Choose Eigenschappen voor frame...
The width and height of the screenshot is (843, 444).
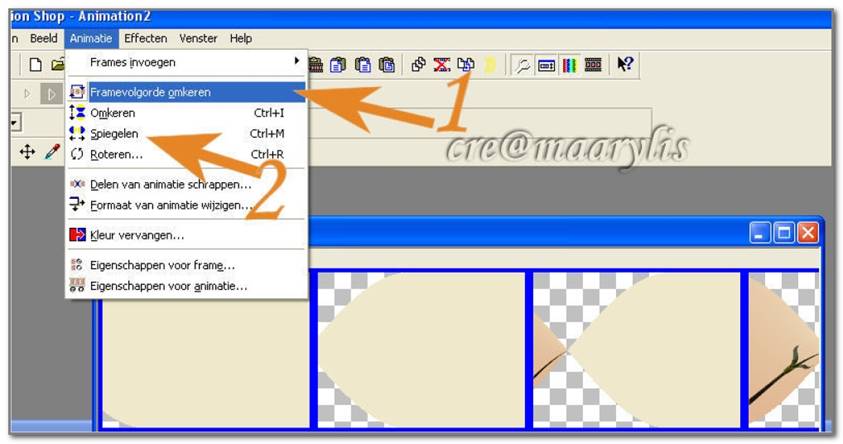pyautogui.click(x=186, y=266)
